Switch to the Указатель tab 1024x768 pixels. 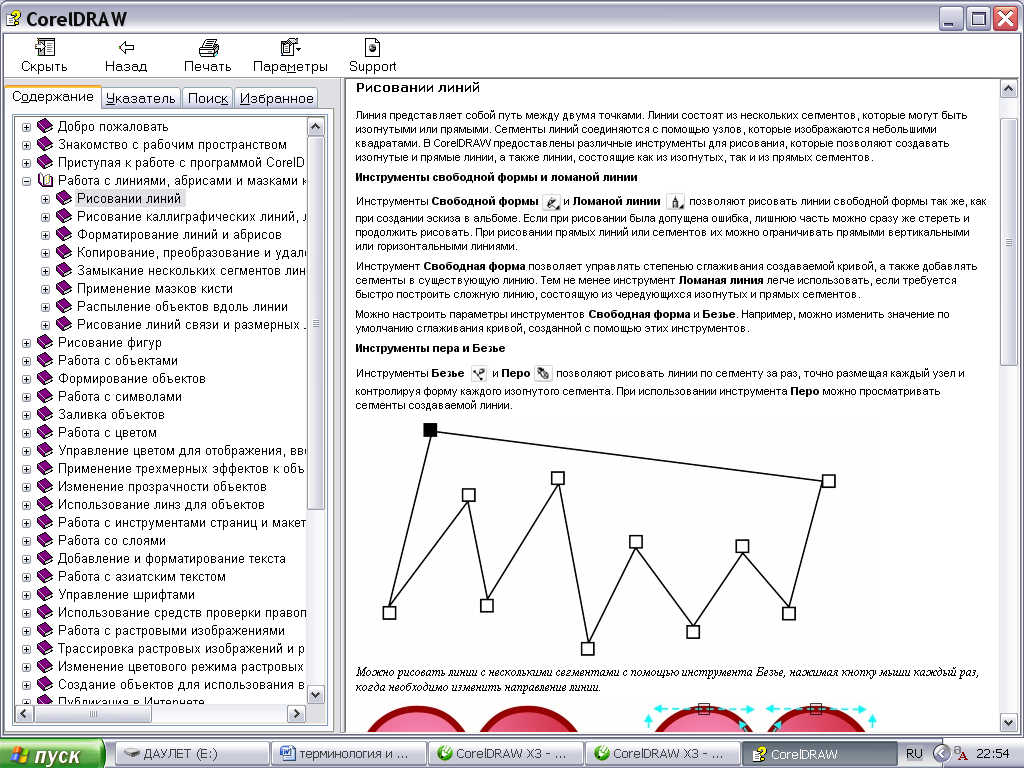140,98
